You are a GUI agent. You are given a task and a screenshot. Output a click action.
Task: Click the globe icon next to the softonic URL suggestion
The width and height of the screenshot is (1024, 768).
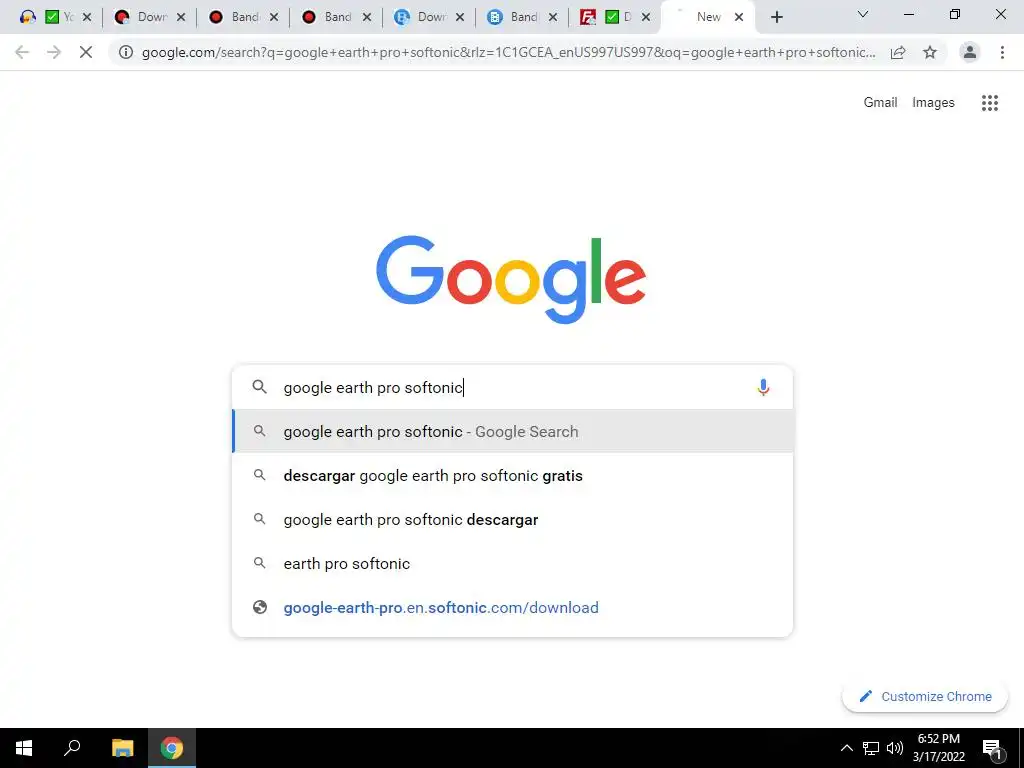260,607
